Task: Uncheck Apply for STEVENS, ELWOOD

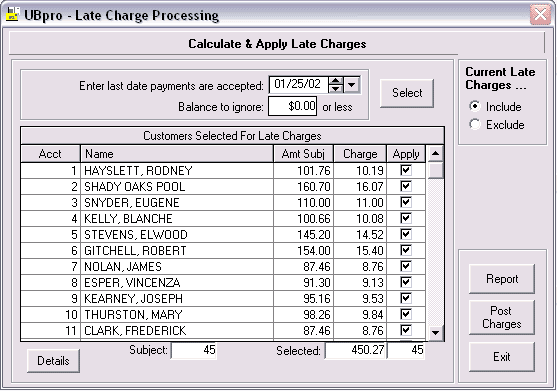Action: click(406, 234)
